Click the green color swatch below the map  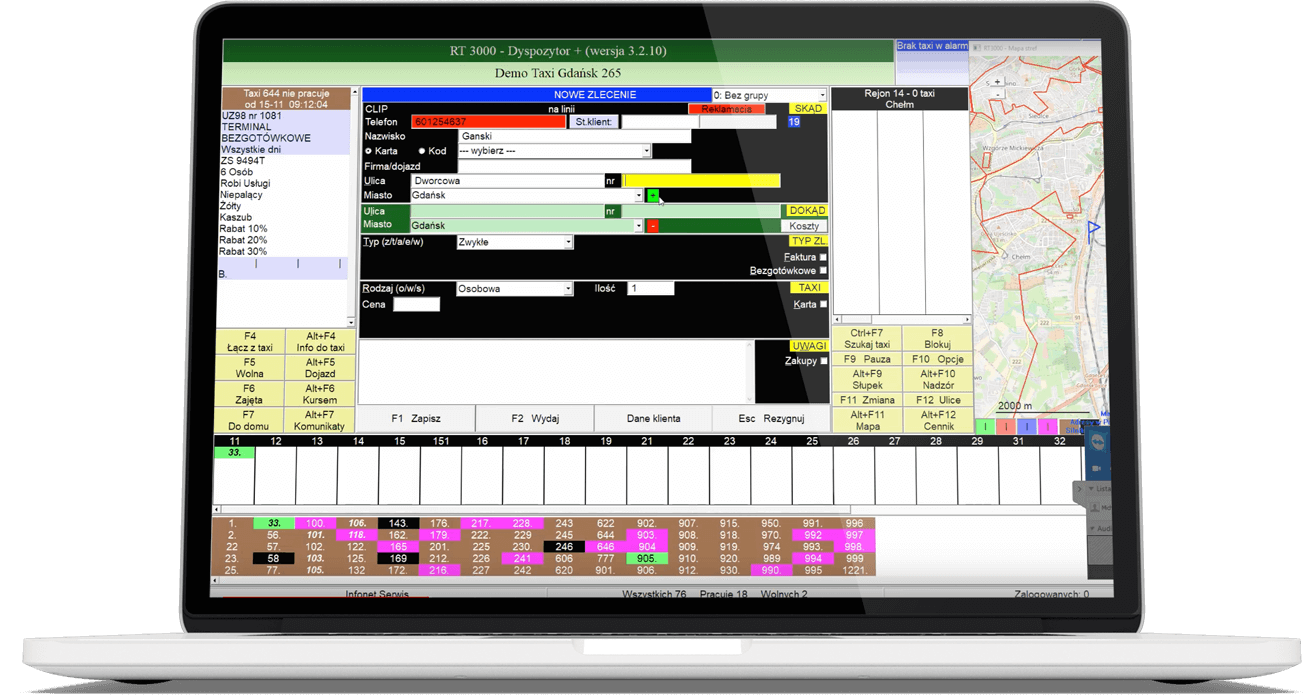(985, 427)
